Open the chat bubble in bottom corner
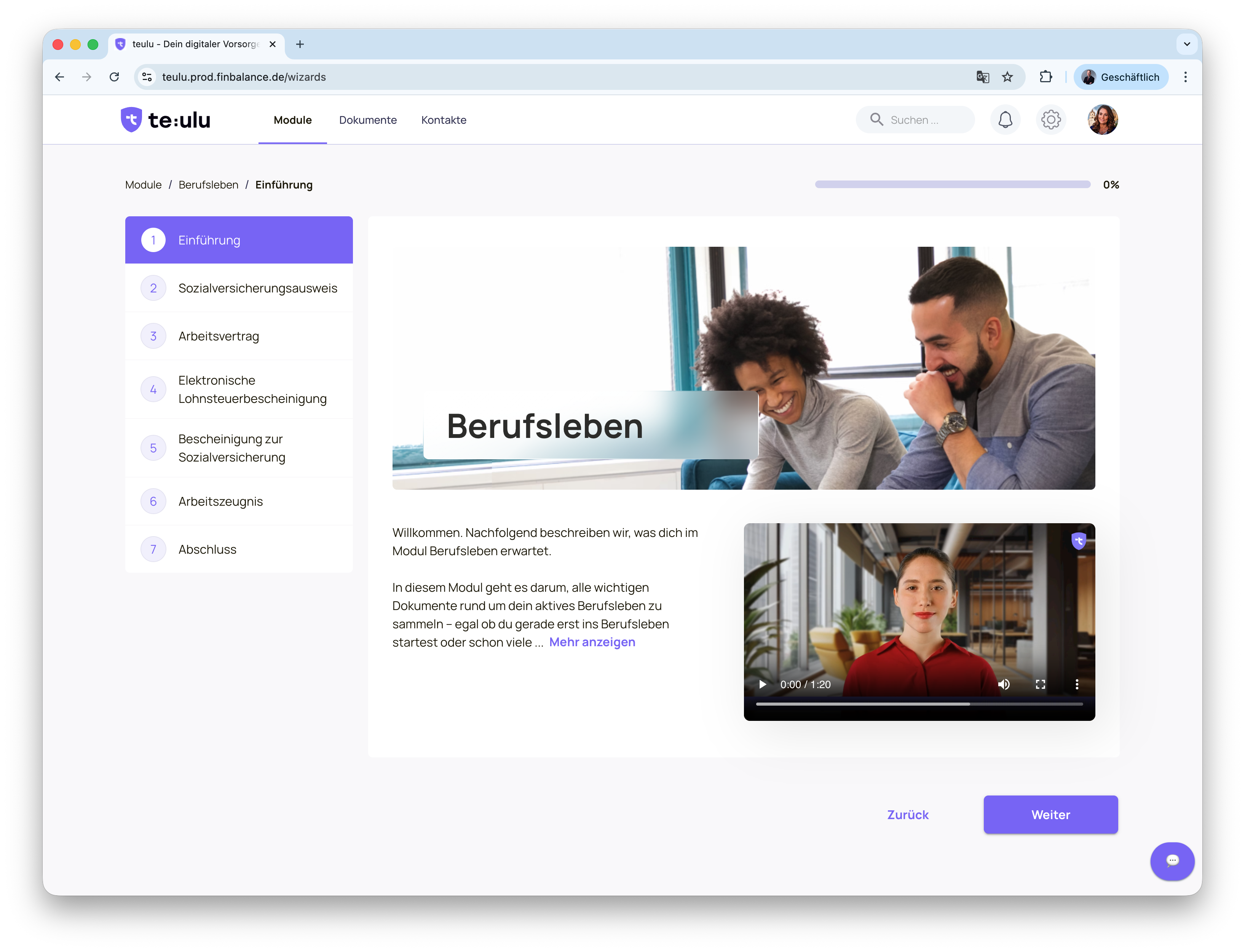Image resolution: width=1245 pixels, height=952 pixels. point(1173,861)
